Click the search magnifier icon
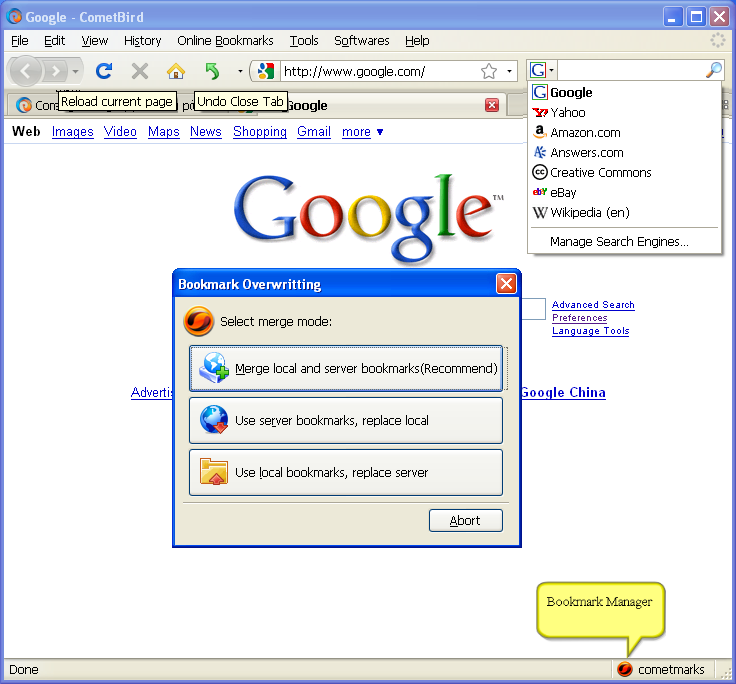736x684 pixels. pyautogui.click(x=714, y=70)
